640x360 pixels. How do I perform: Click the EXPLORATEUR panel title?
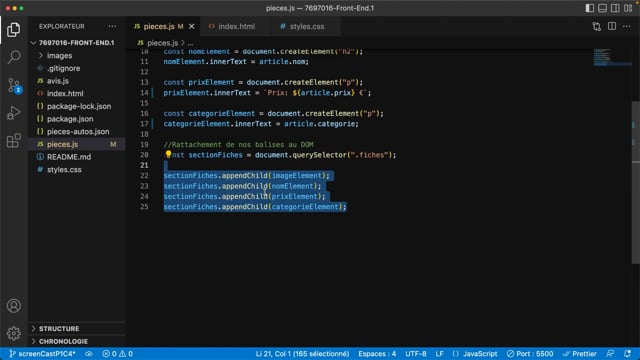pyautogui.click(x=62, y=27)
